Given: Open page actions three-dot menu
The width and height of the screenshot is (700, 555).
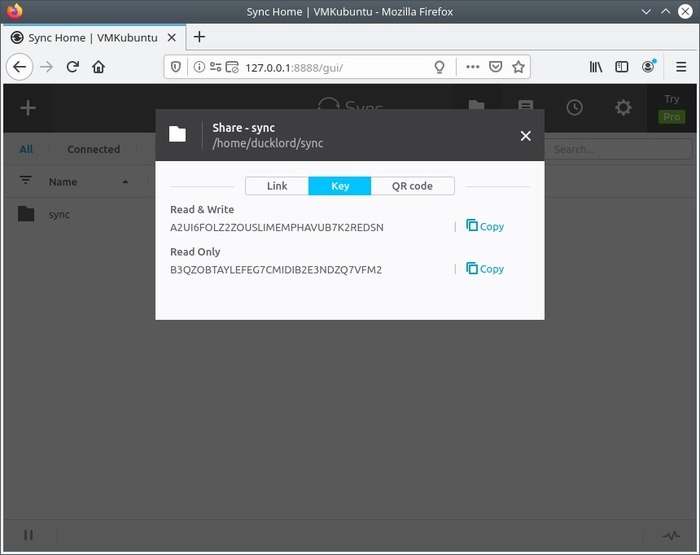Looking at the screenshot, I should [x=472, y=67].
